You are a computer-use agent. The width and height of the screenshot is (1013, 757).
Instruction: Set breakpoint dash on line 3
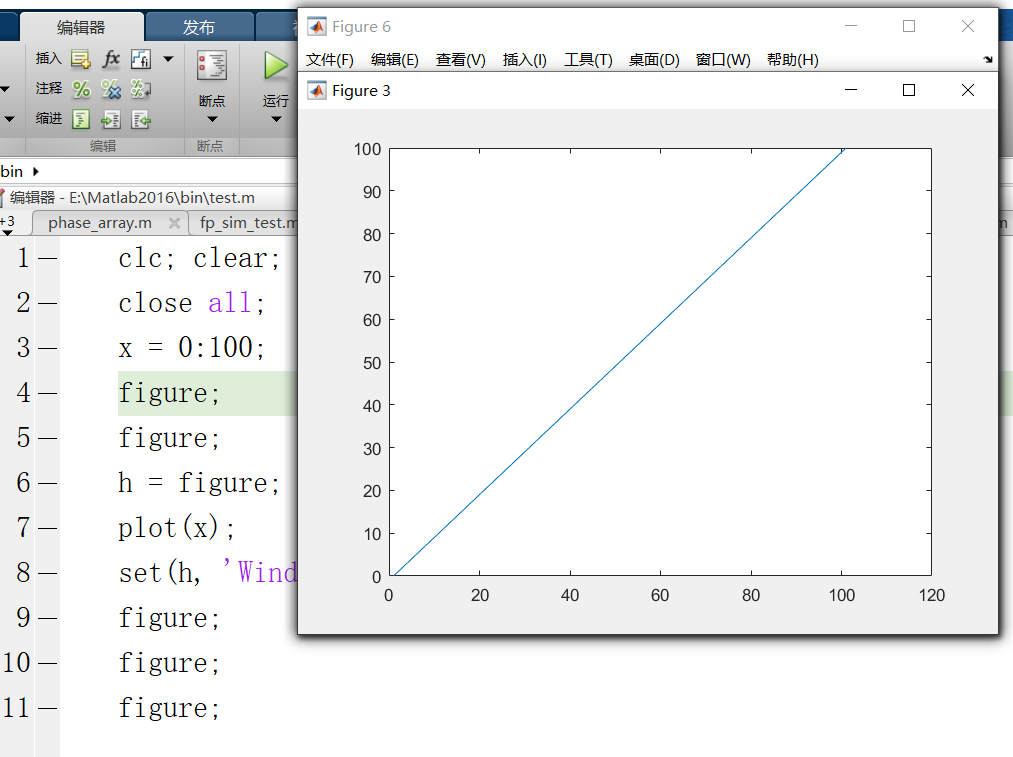(x=48, y=348)
